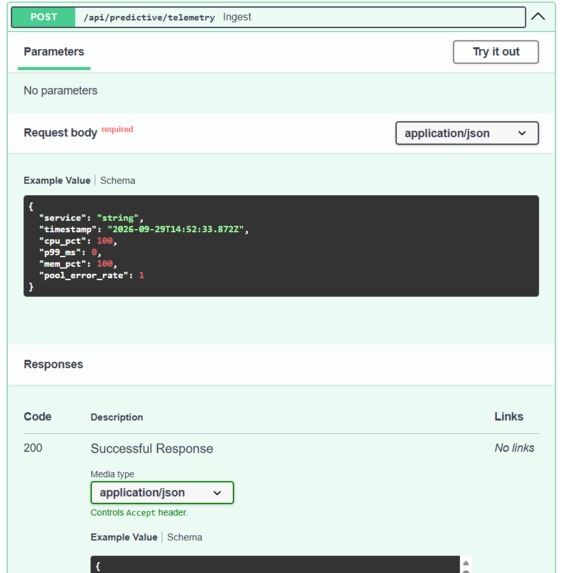Click the "Controls Accept header." note

pyautogui.click(x=139, y=513)
